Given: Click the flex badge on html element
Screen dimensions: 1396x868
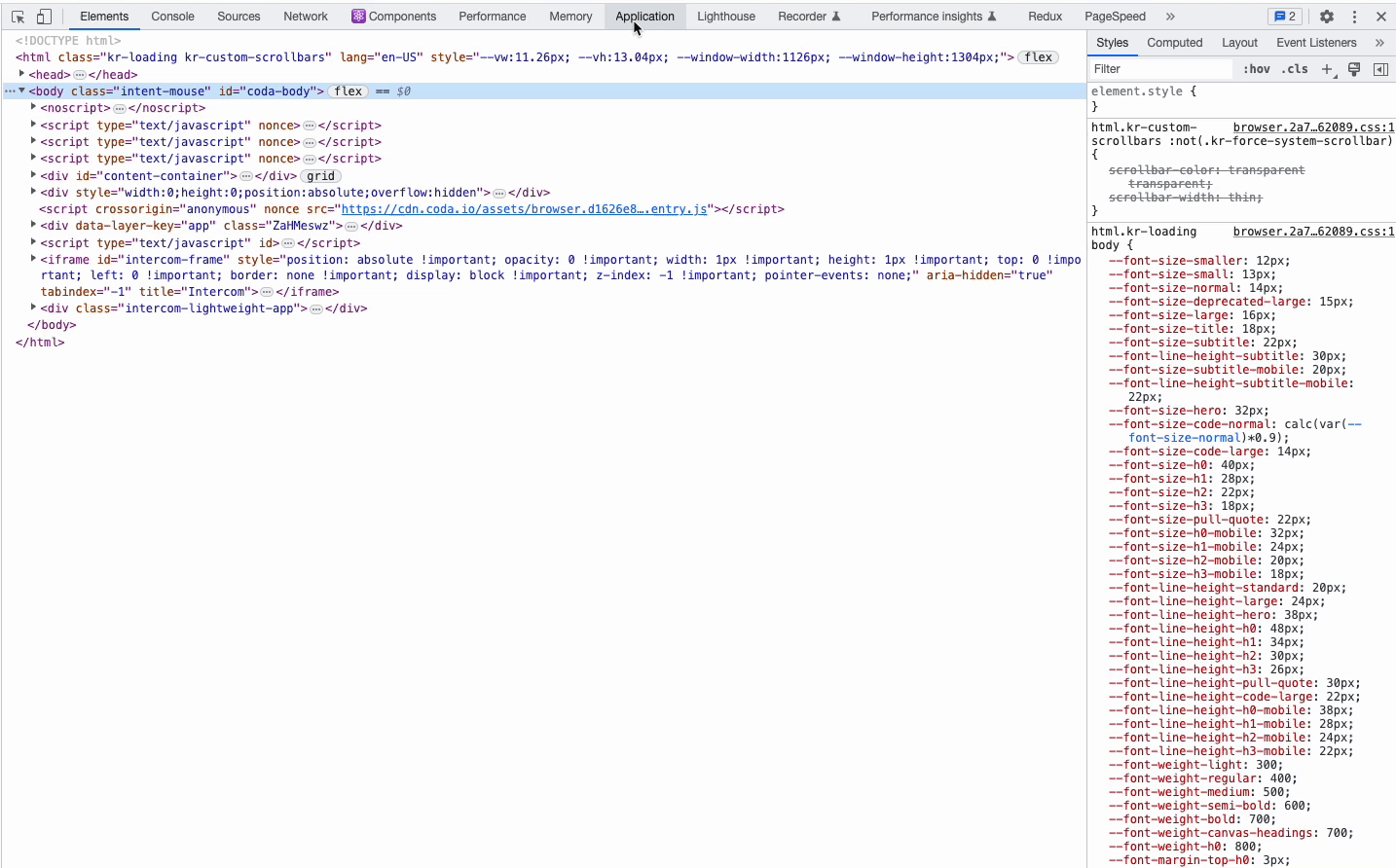Looking at the screenshot, I should coord(1039,57).
